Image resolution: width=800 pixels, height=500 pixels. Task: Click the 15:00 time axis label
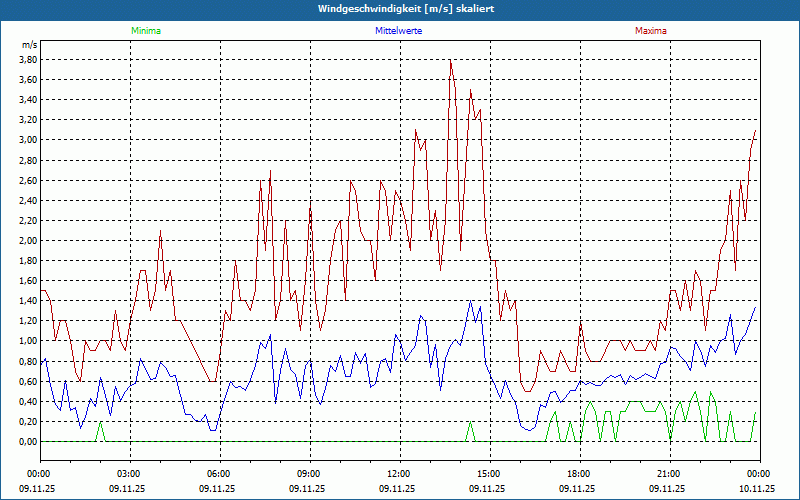488,474
